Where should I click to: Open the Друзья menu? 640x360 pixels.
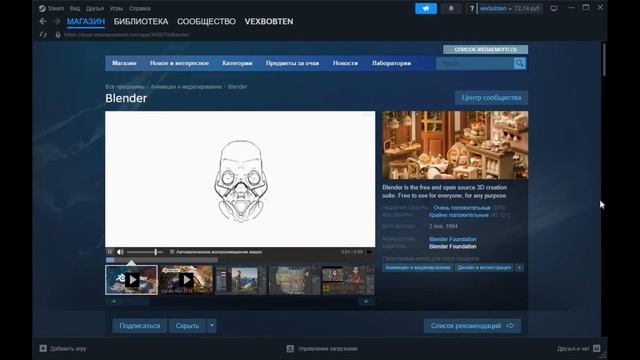click(95, 8)
